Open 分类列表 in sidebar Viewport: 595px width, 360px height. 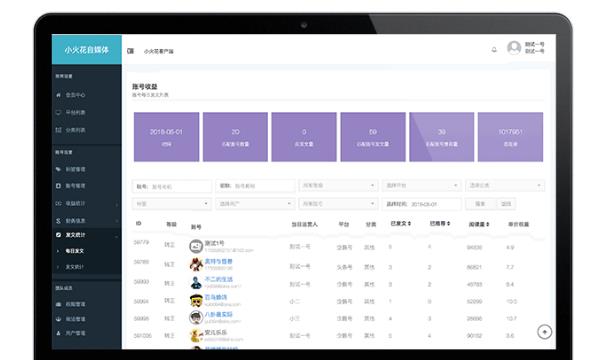76,130
